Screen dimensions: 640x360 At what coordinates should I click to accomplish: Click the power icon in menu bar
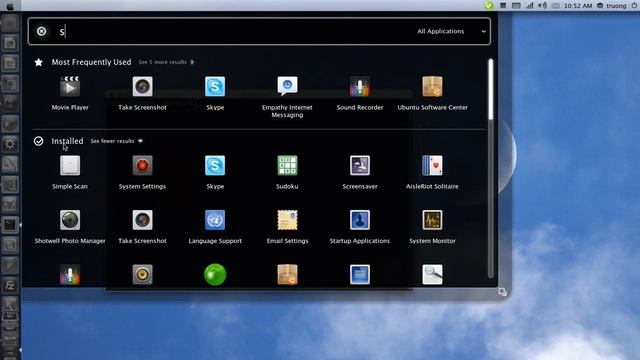coord(635,6)
